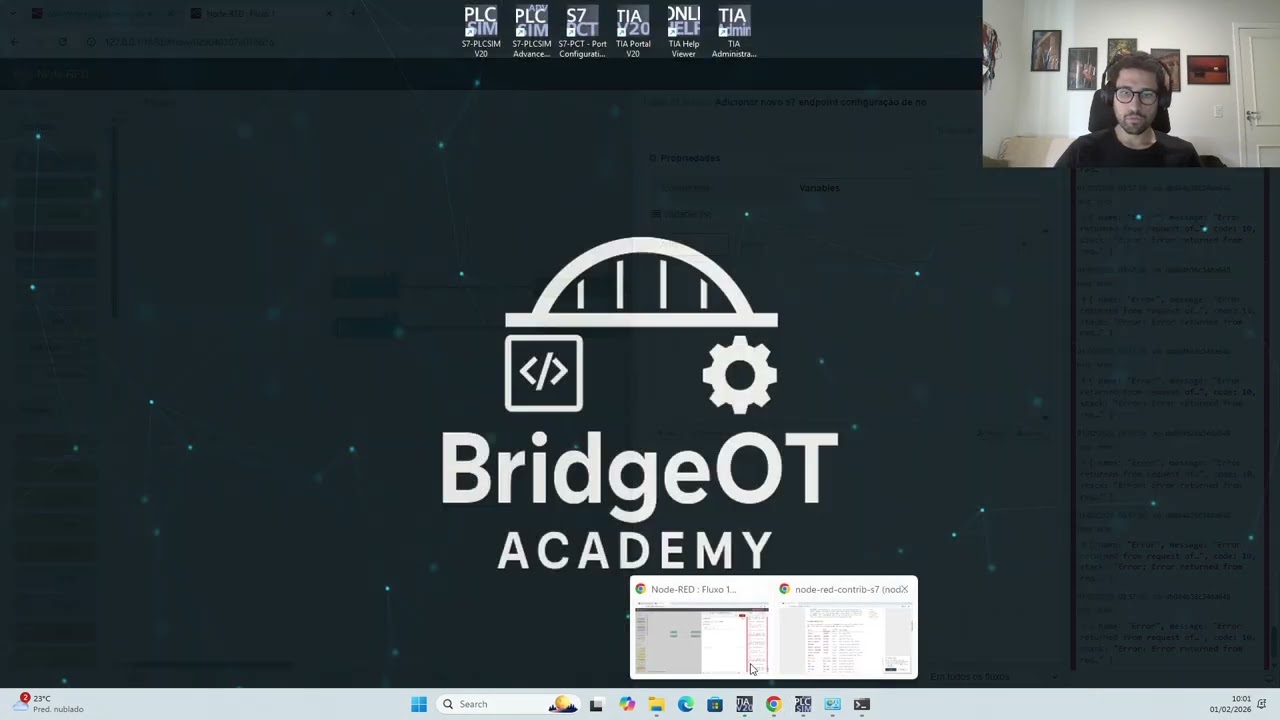Open the notification icon beside the clock

pos(1262,704)
